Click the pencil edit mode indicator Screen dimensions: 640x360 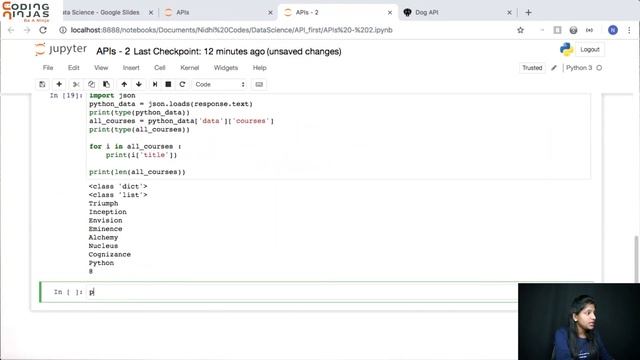554,68
